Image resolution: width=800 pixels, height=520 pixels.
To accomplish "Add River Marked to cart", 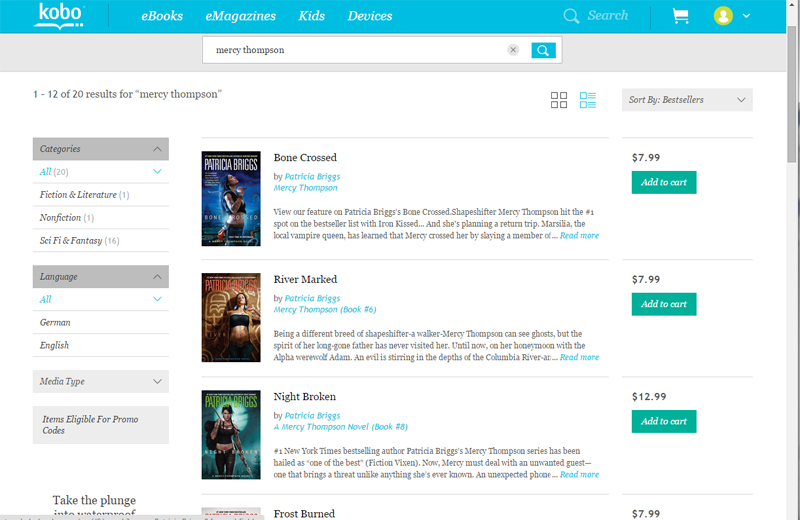I will click(x=664, y=304).
